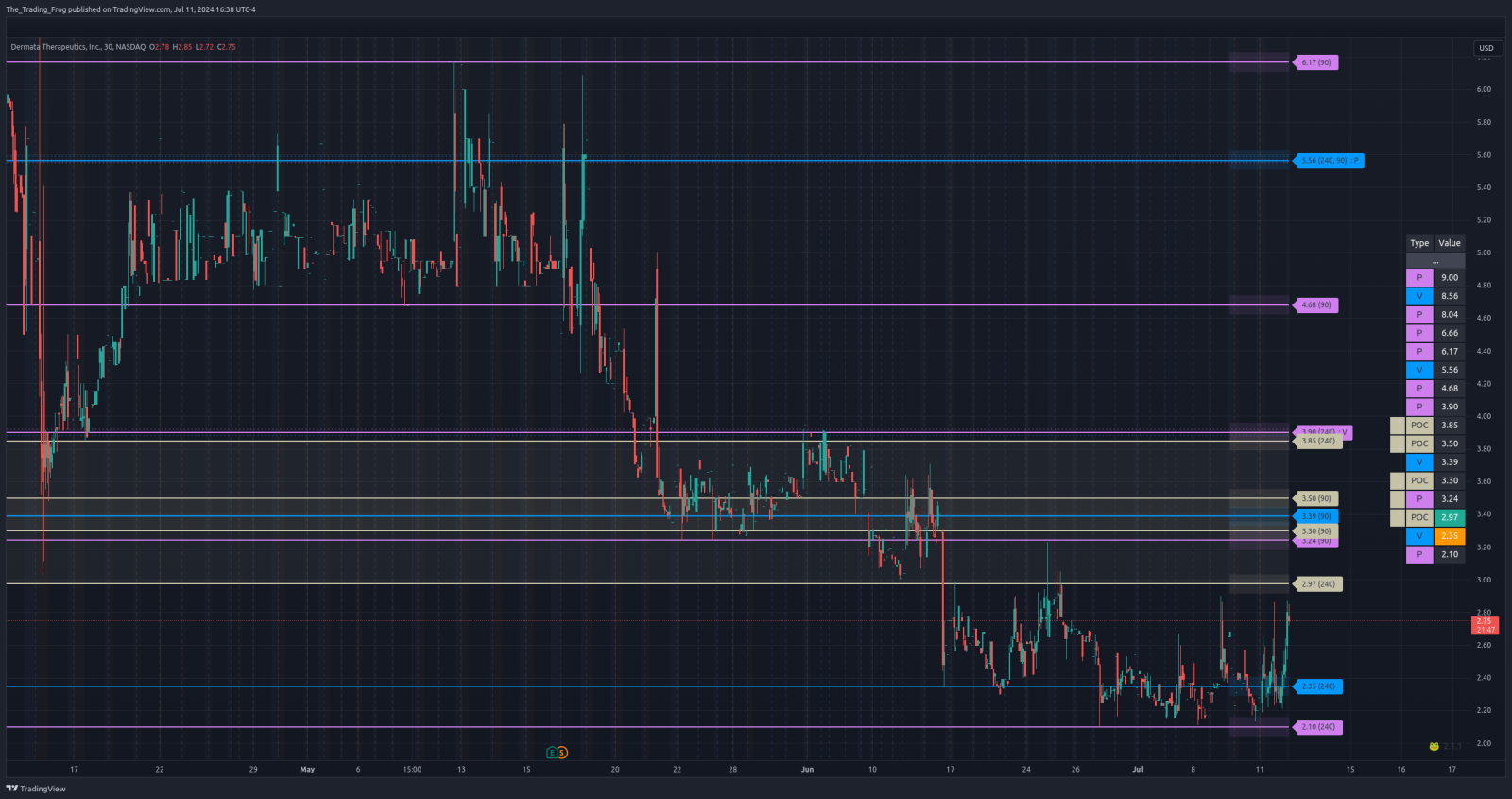Click the blue V type cell beside 8.56
Image resolution: width=1512 pixels, height=799 pixels.
1419,296
